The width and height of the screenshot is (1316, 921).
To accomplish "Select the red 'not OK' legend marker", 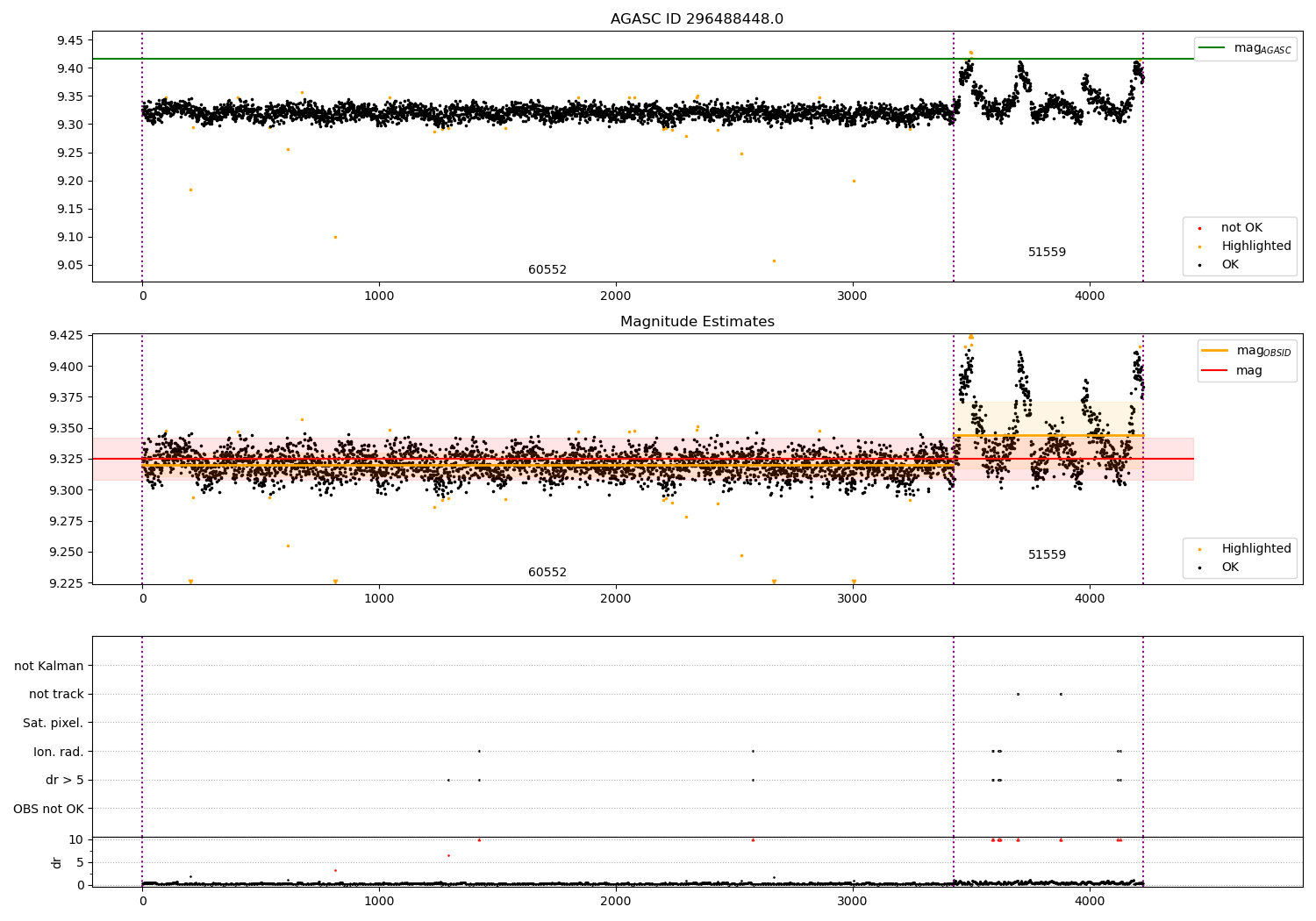I will 1199,228.
